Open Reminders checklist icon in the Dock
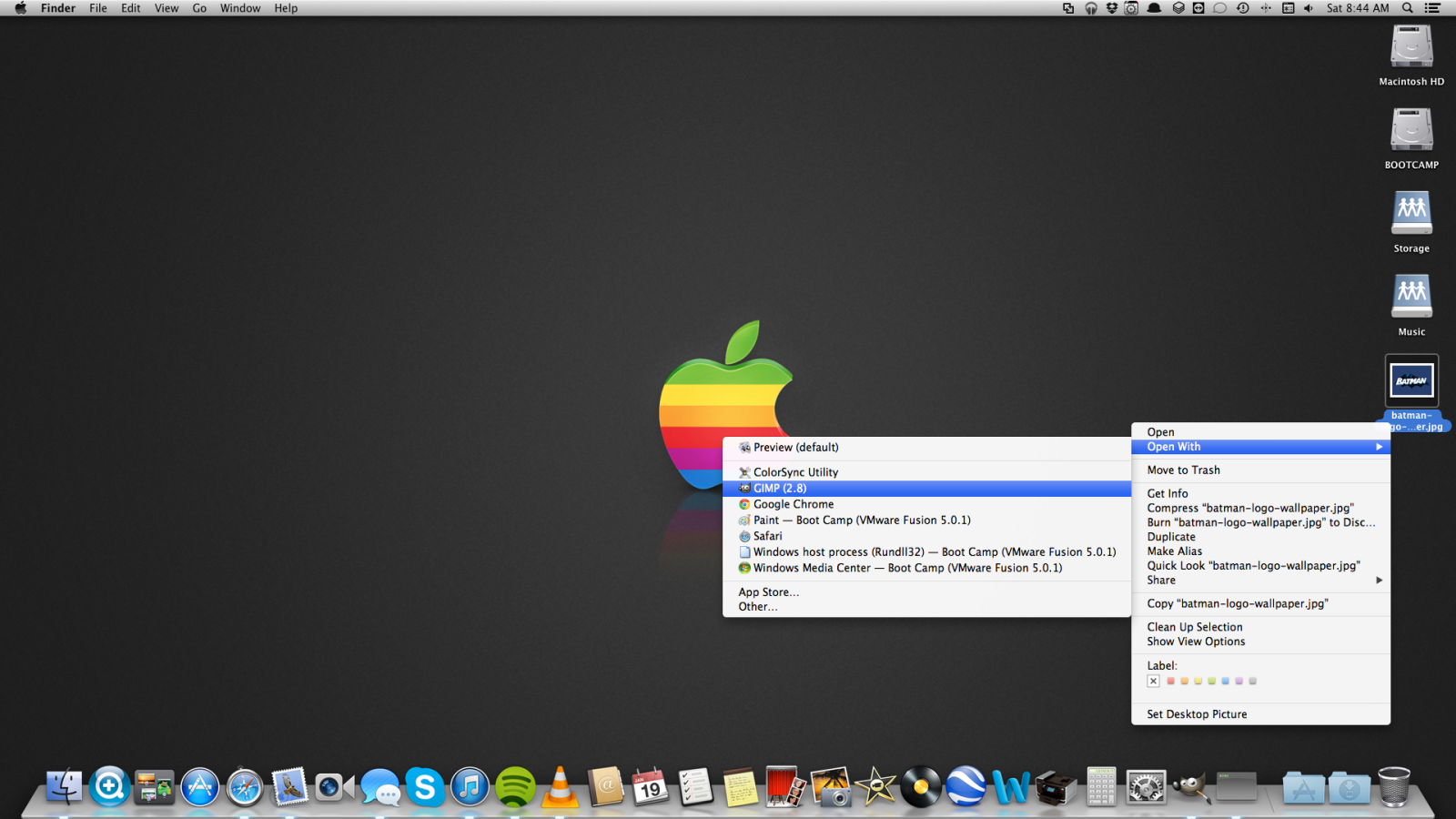The height and width of the screenshot is (819, 1456). 695,786
